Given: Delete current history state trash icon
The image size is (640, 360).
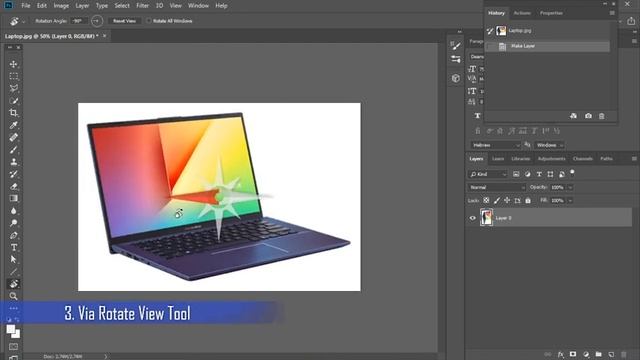Looking at the screenshot, I should pos(602,116).
